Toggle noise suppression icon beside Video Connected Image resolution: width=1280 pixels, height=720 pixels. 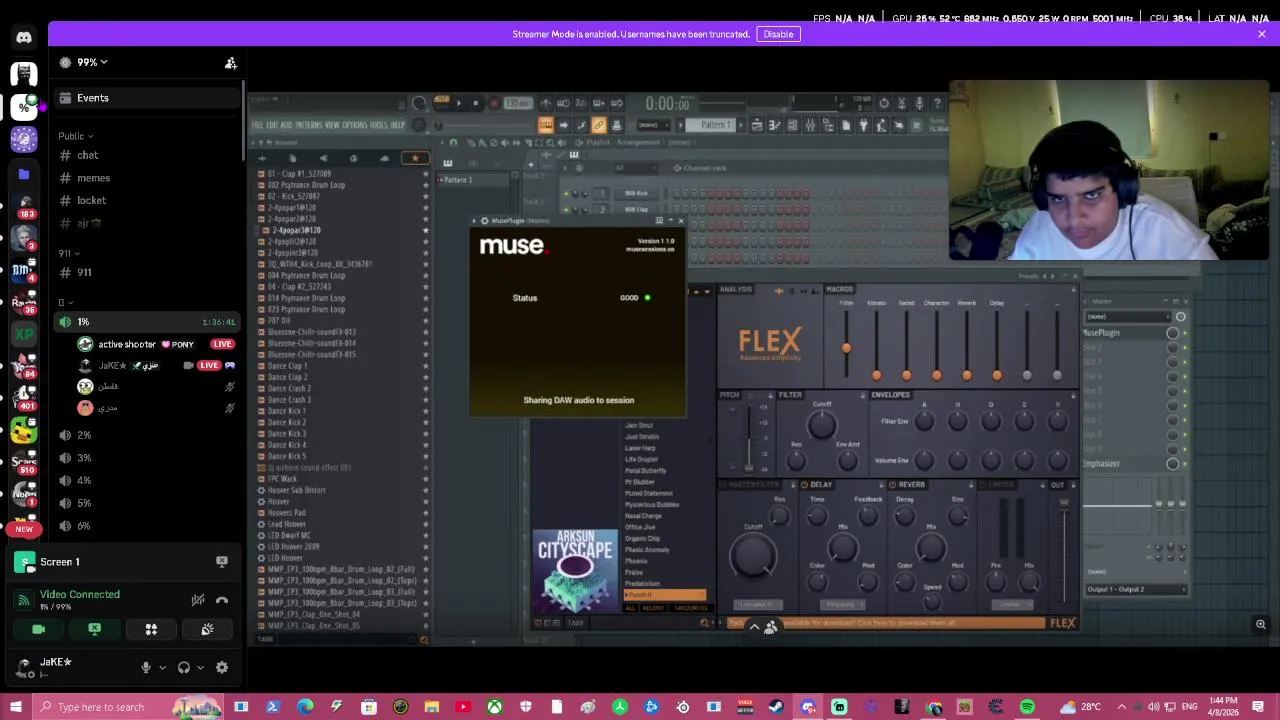click(x=198, y=600)
